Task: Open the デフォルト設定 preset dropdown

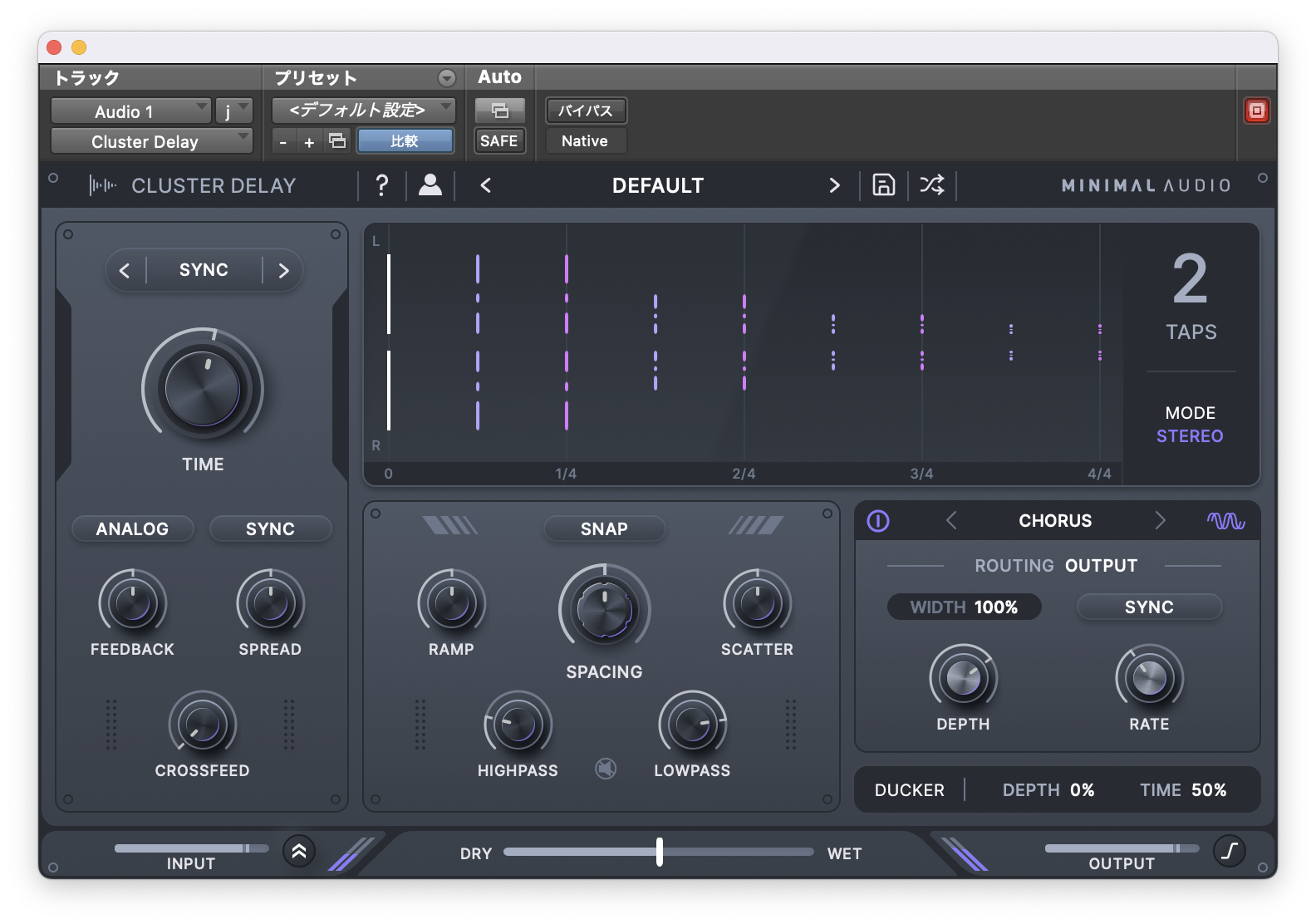Action: [363, 110]
